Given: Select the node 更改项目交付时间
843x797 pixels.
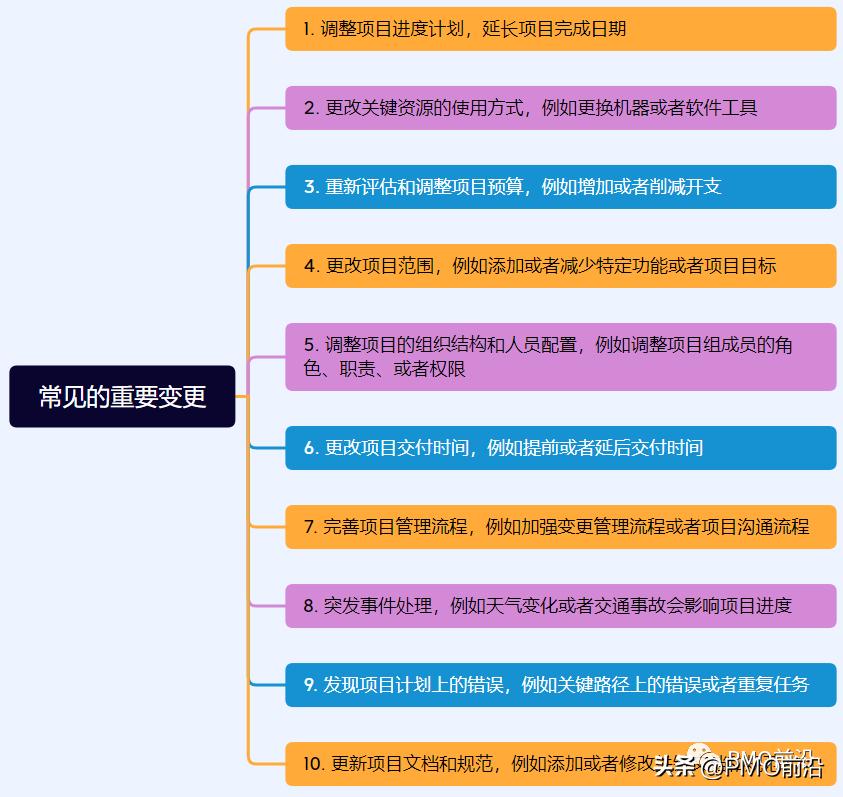Looking at the screenshot, I should (558, 448).
